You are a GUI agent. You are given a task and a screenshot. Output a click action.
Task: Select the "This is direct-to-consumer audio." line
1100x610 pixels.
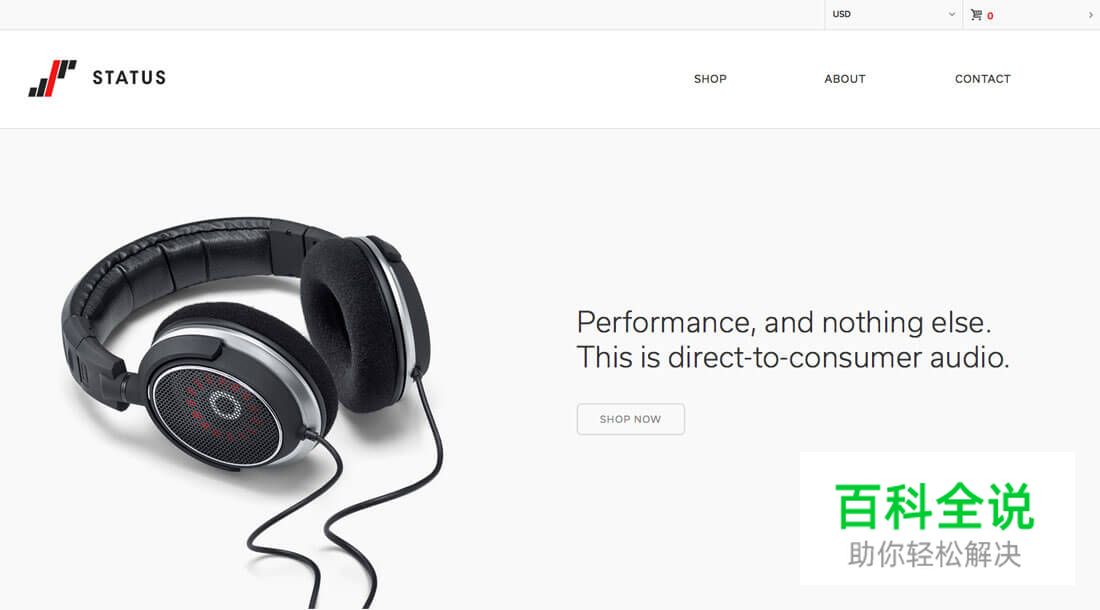793,358
